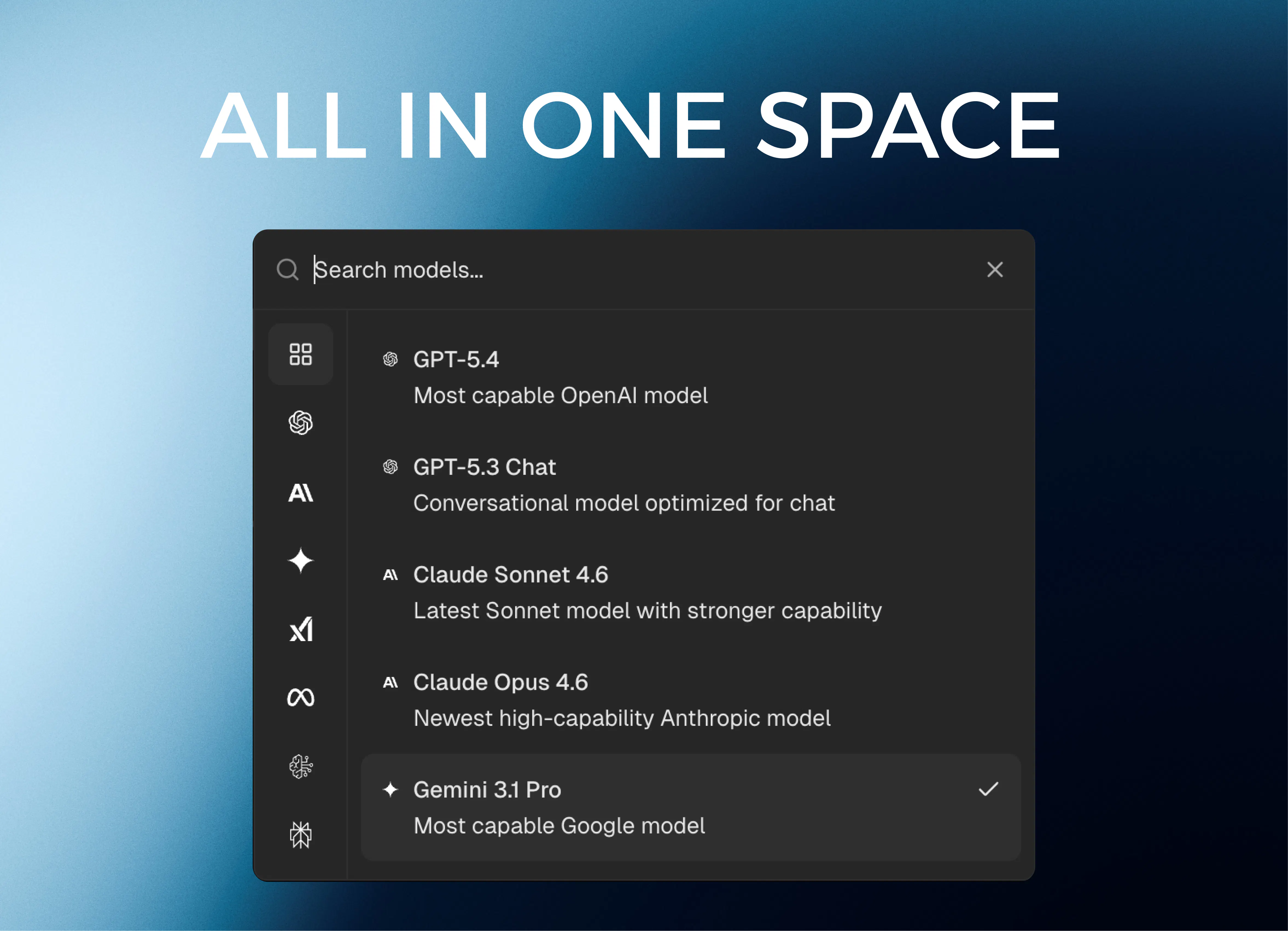Click the checkmark on Gemini 3.1 Pro
This screenshot has width=1288, height=931.
click(x=989, y=789)
